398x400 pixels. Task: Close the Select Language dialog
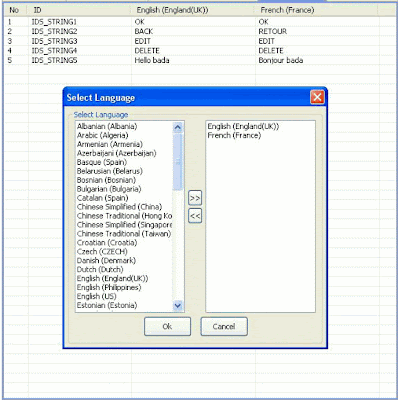pos(317,97)
